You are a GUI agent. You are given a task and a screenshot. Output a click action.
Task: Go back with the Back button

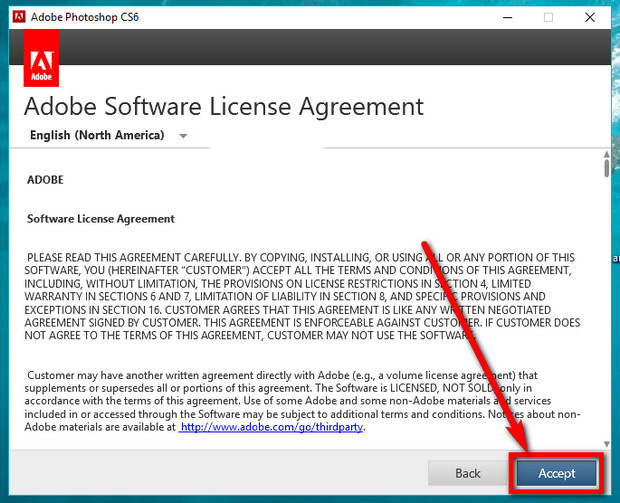tap(468, 473)
